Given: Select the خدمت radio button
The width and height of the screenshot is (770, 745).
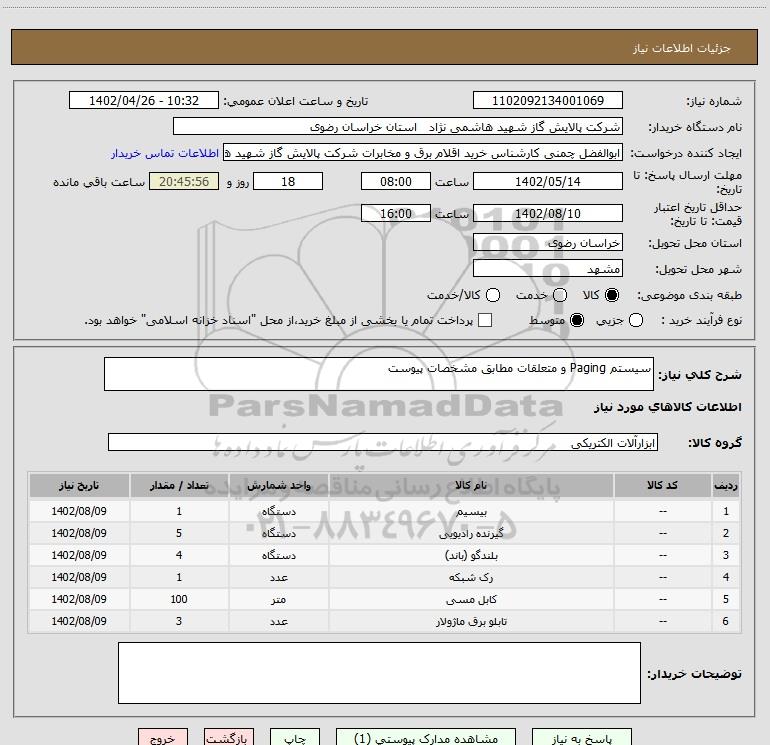Looking at the screenshot, I should tap(560, 295).
